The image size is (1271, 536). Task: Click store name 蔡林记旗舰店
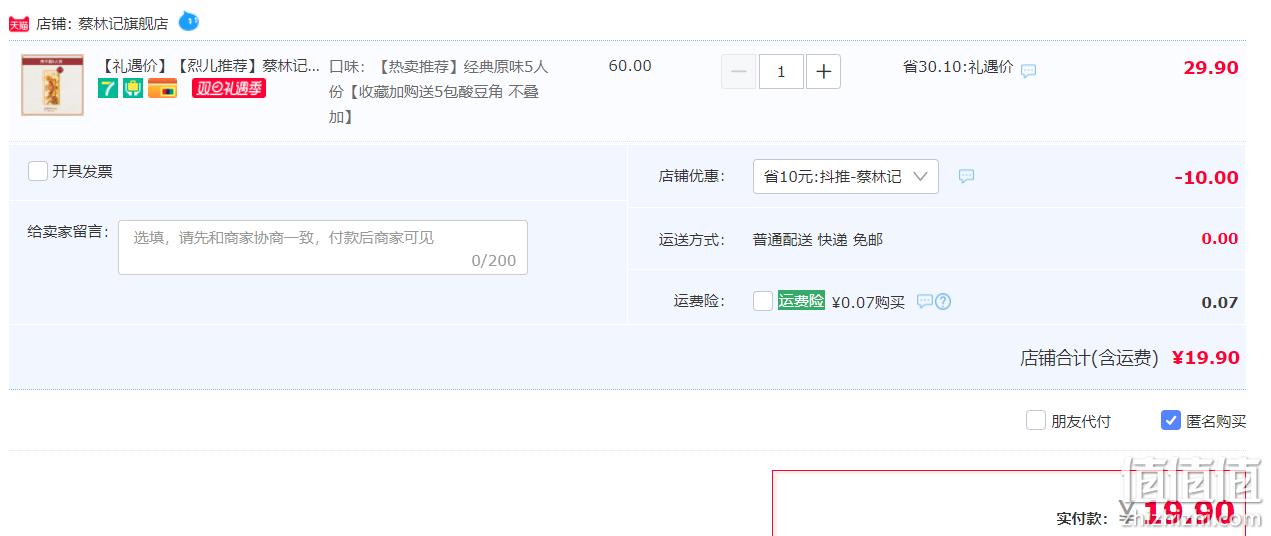123,23
